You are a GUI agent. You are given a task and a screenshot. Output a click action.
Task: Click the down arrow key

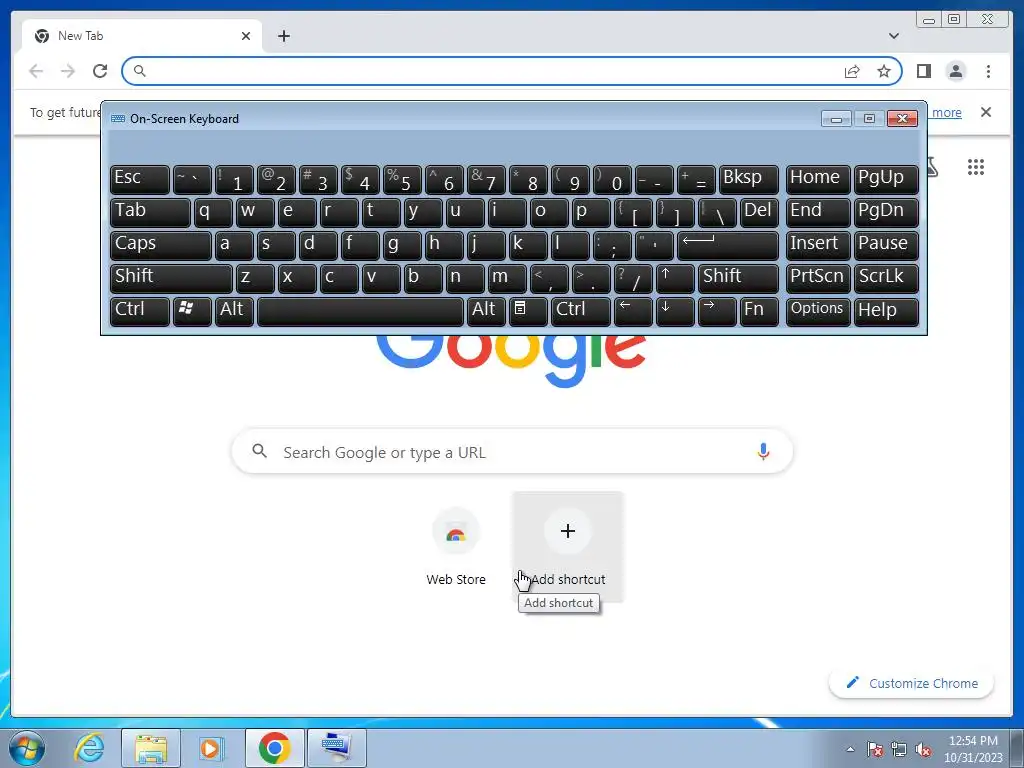click(675, 311)
